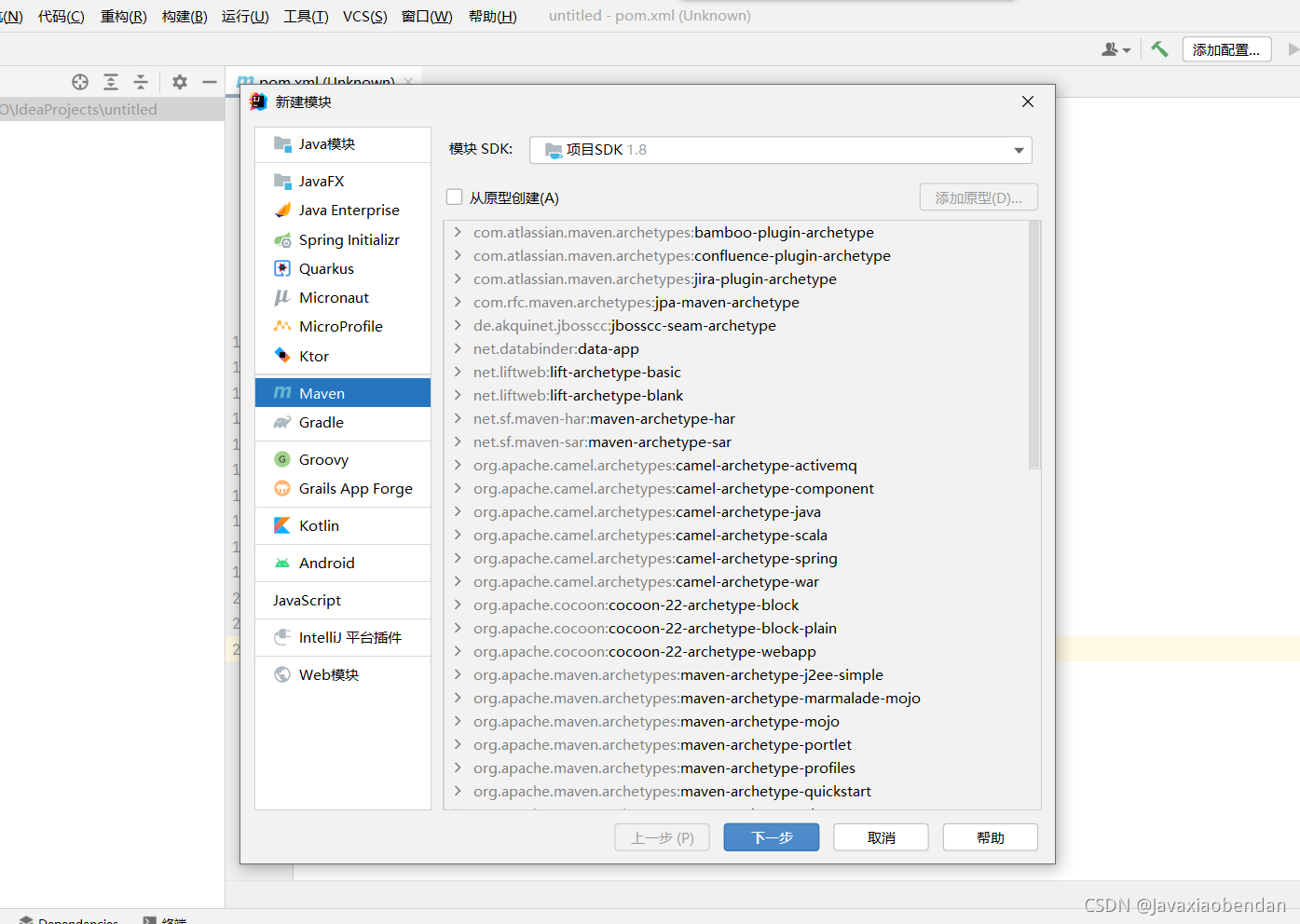
Task: Choose the Quarkus generator icon
Action: click(282, 268)
